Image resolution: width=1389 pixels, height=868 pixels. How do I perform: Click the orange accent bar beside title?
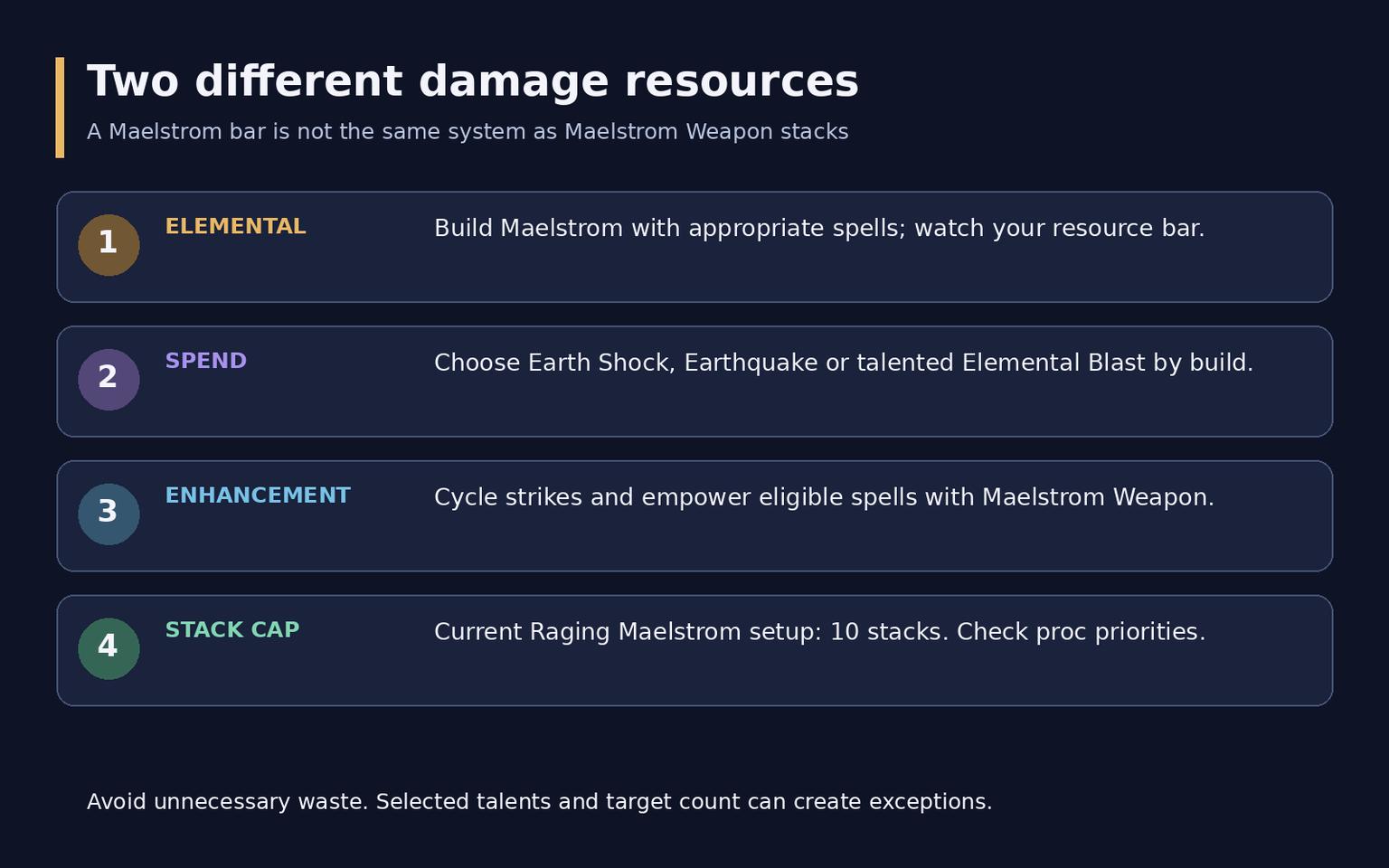click(x=60, y=108)
